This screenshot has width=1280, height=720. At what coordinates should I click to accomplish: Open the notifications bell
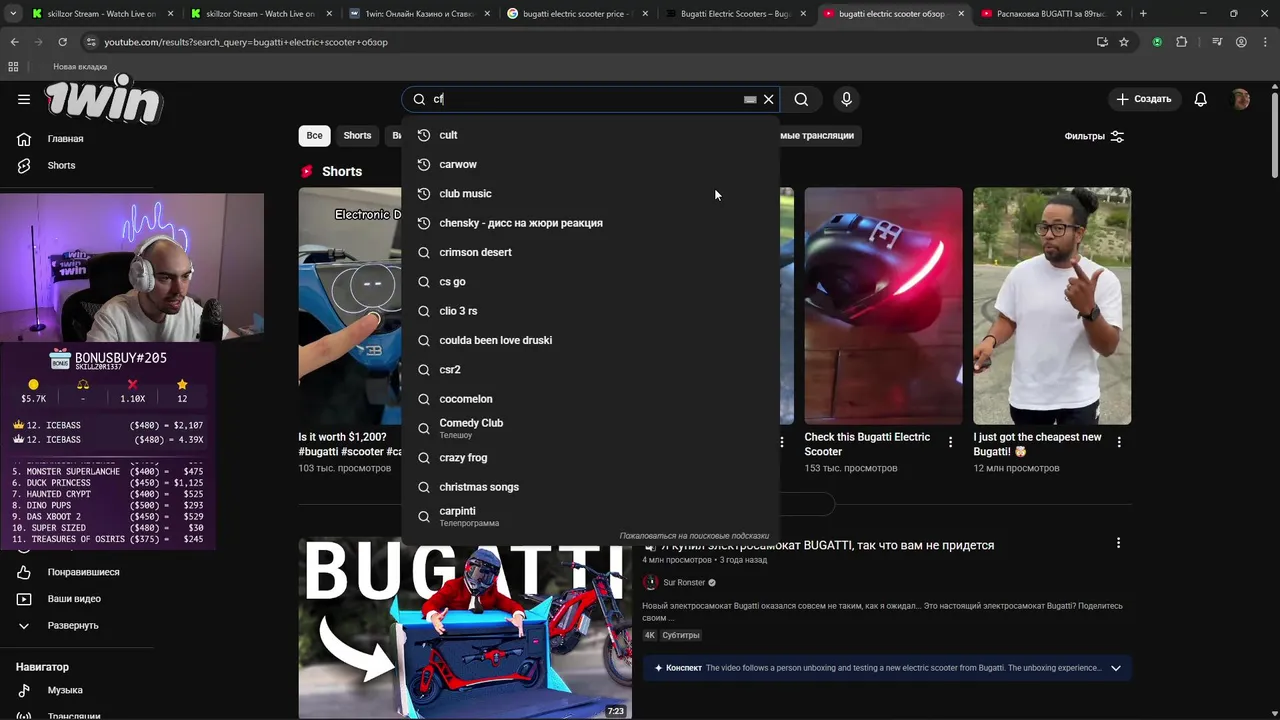[1200, 99]
